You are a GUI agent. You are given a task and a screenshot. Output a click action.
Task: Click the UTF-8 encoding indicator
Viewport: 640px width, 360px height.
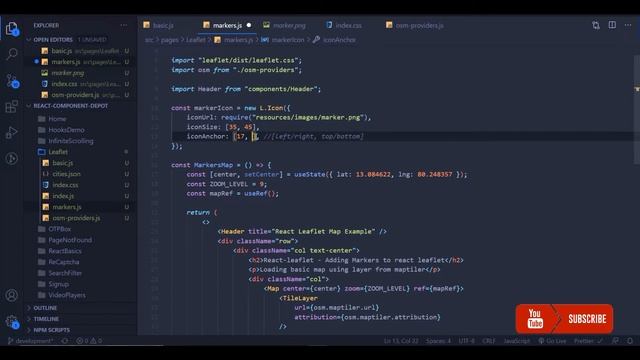tap(467, 340)
